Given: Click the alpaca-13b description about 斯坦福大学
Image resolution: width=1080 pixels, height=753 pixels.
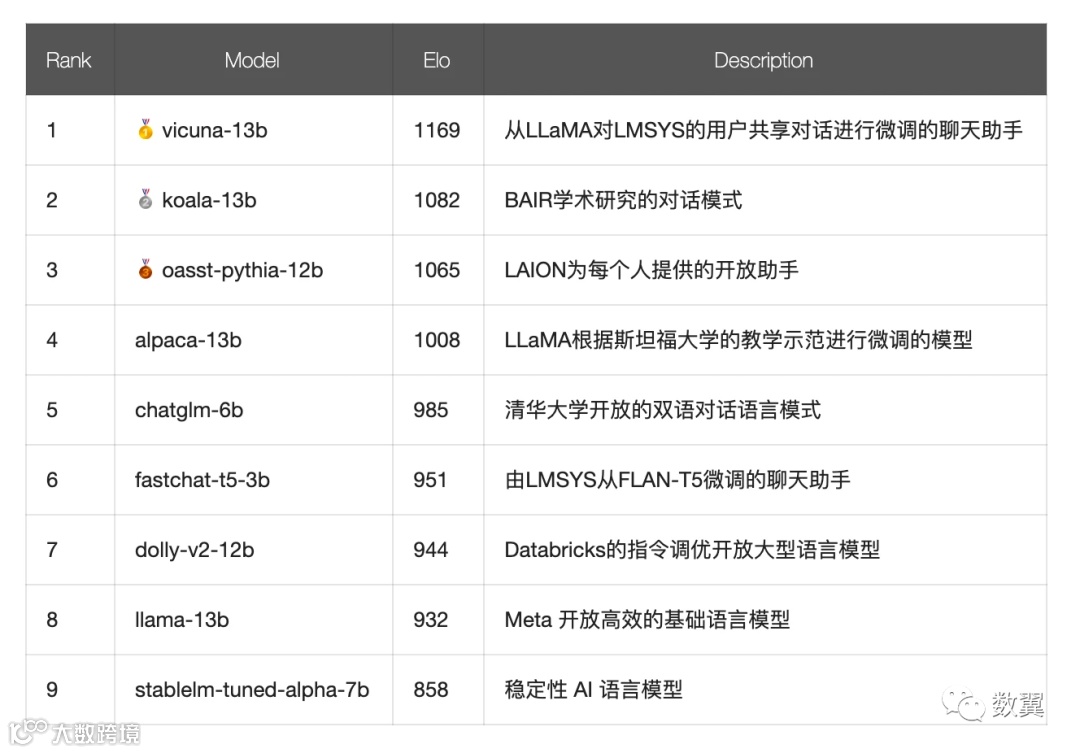Looking at the screenshot, I should [x=738, y=340].
